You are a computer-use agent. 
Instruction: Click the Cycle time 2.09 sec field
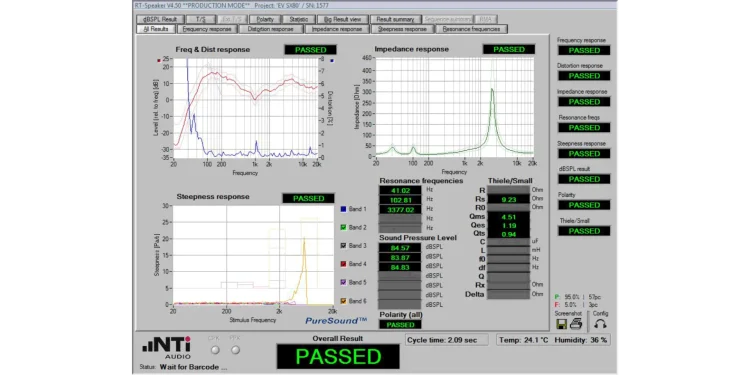[447, 340]
